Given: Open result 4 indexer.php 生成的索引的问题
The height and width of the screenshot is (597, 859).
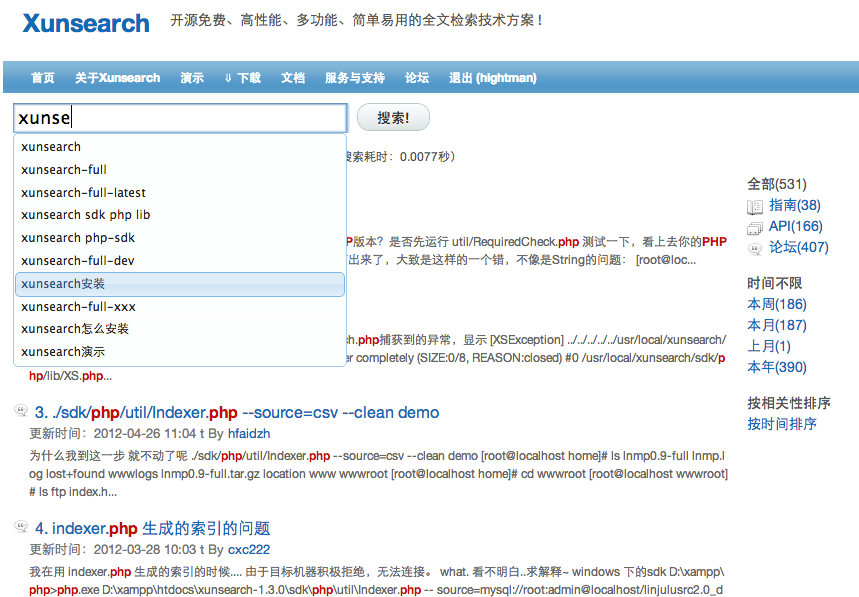Looking at the screenshot, I should [x=152, y=529].
